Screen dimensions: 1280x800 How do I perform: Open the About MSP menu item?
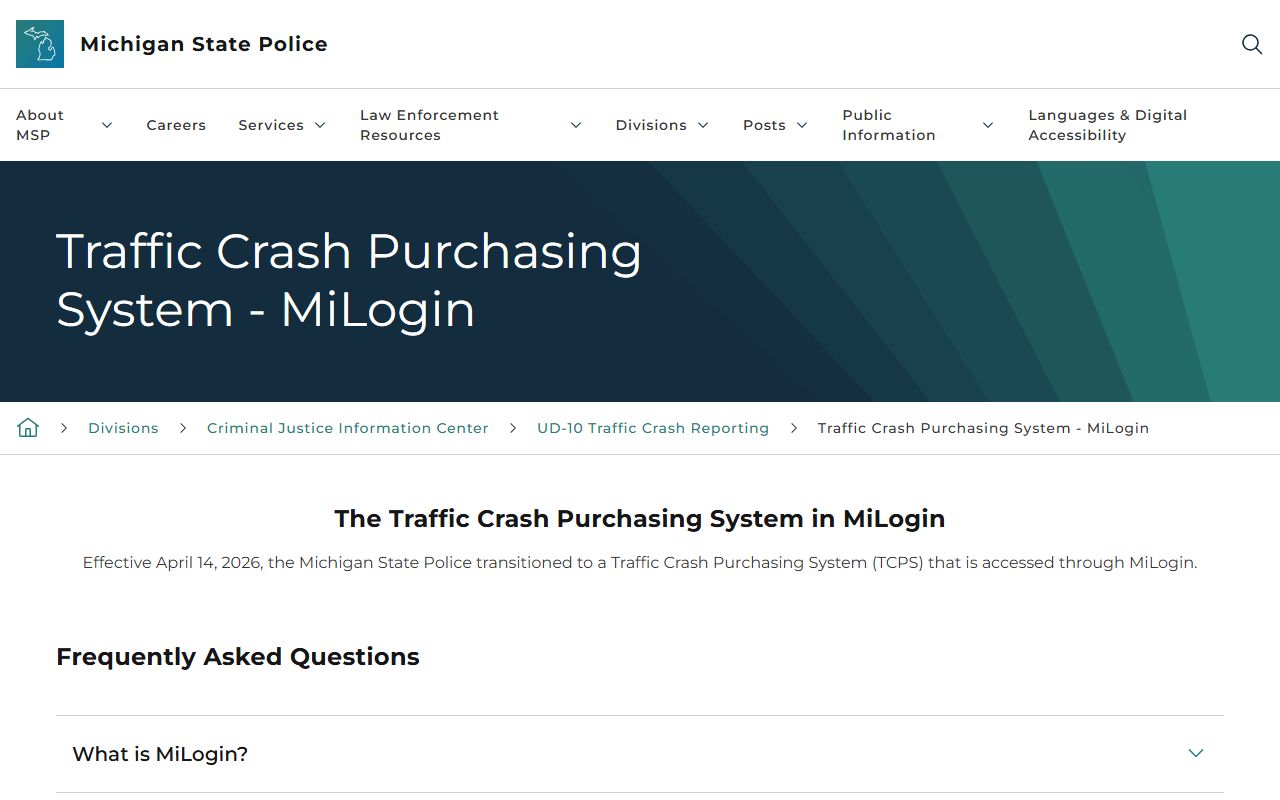click(x=40, y=125)
